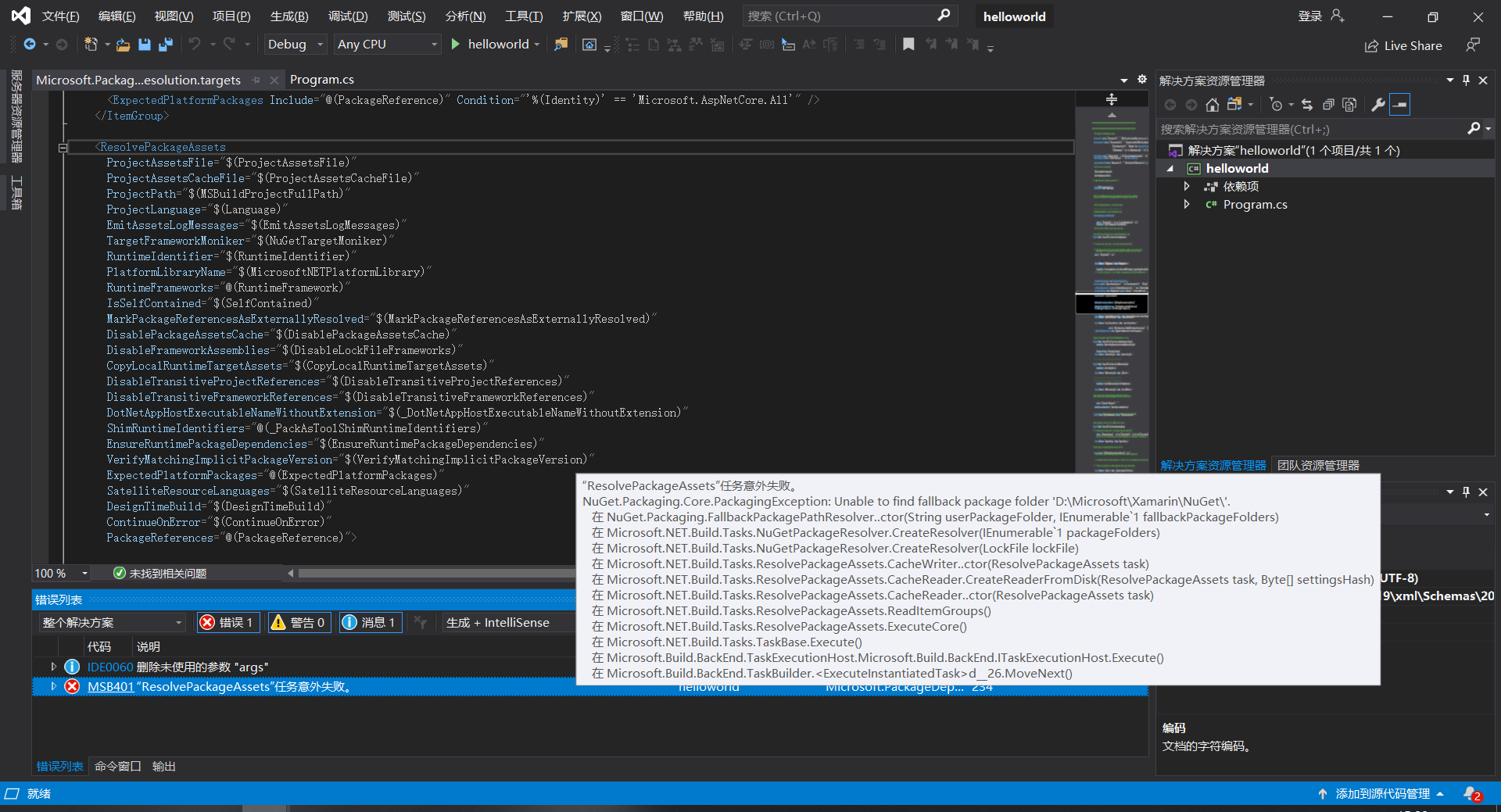Click the Save All toolbar icon
Viewport: 1501px width, 812px height.
(x=165, y=45)
